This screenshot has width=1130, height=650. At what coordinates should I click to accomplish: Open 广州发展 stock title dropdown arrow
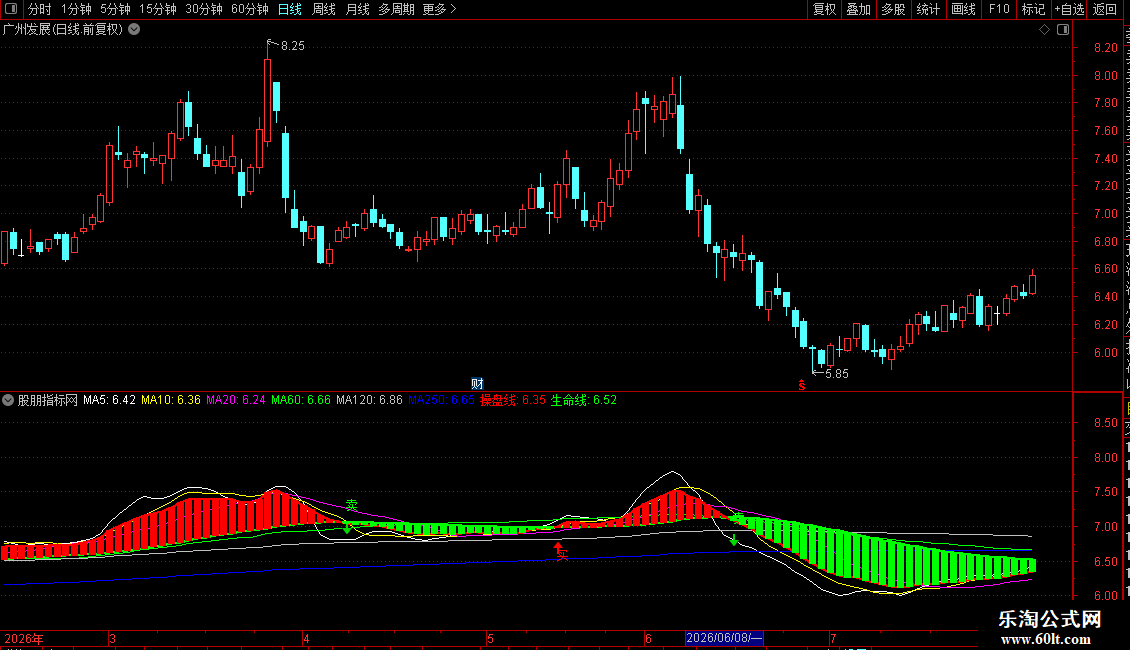pos(134,30)
